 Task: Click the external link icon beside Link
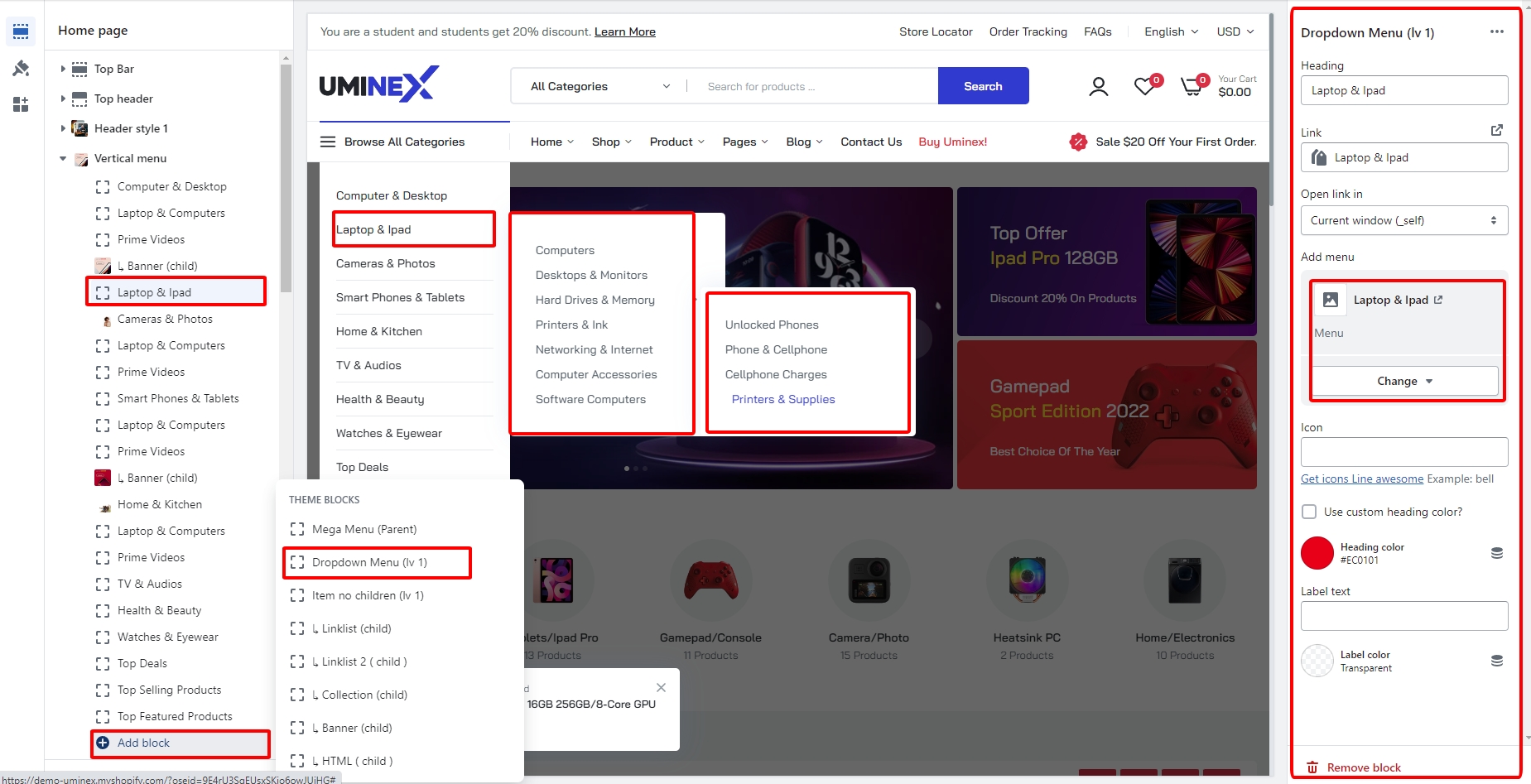pyautogui.click(x=1496, y=130)
